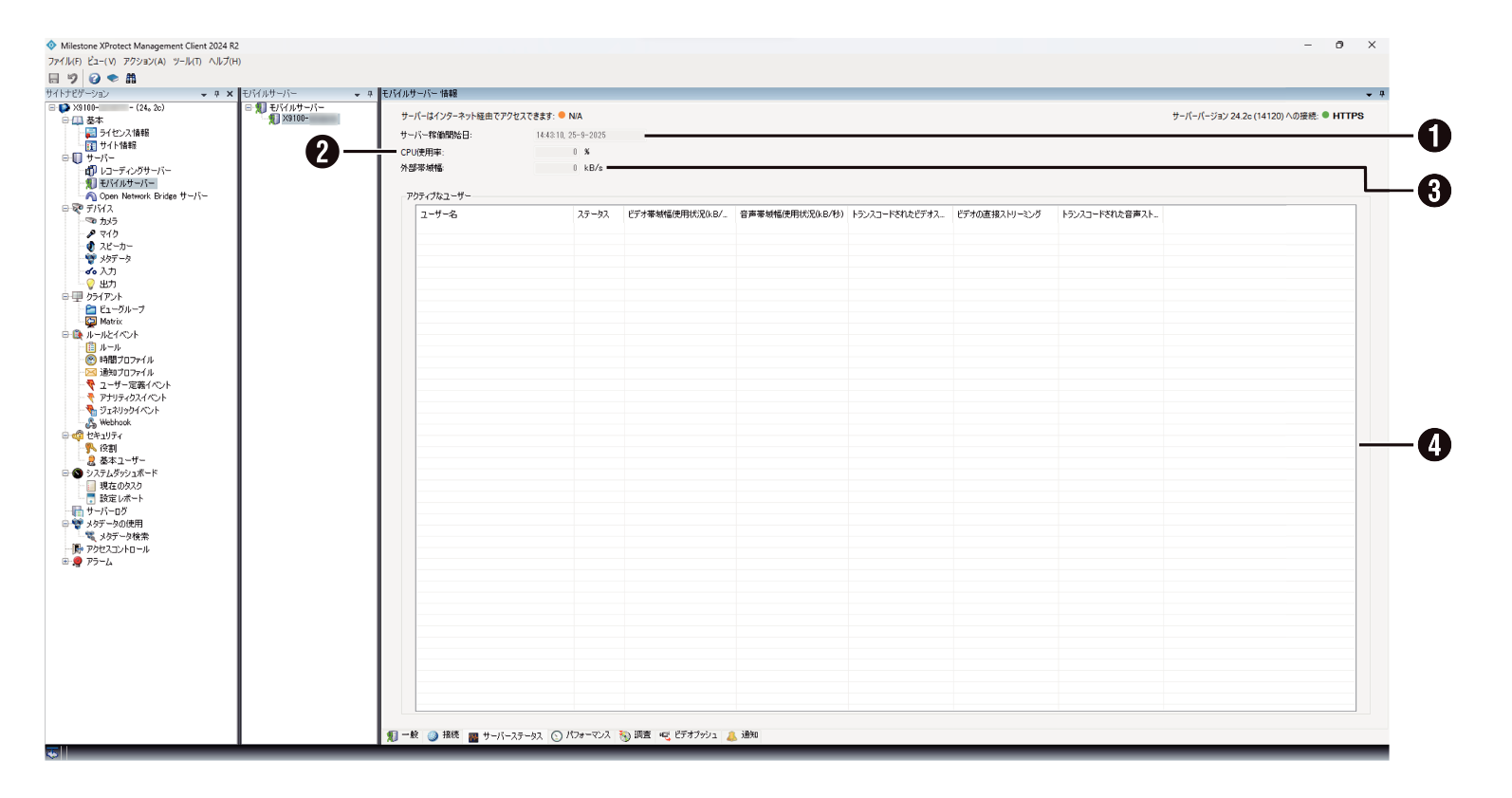Open ビューグループ under クライアント

pos(122,309)
